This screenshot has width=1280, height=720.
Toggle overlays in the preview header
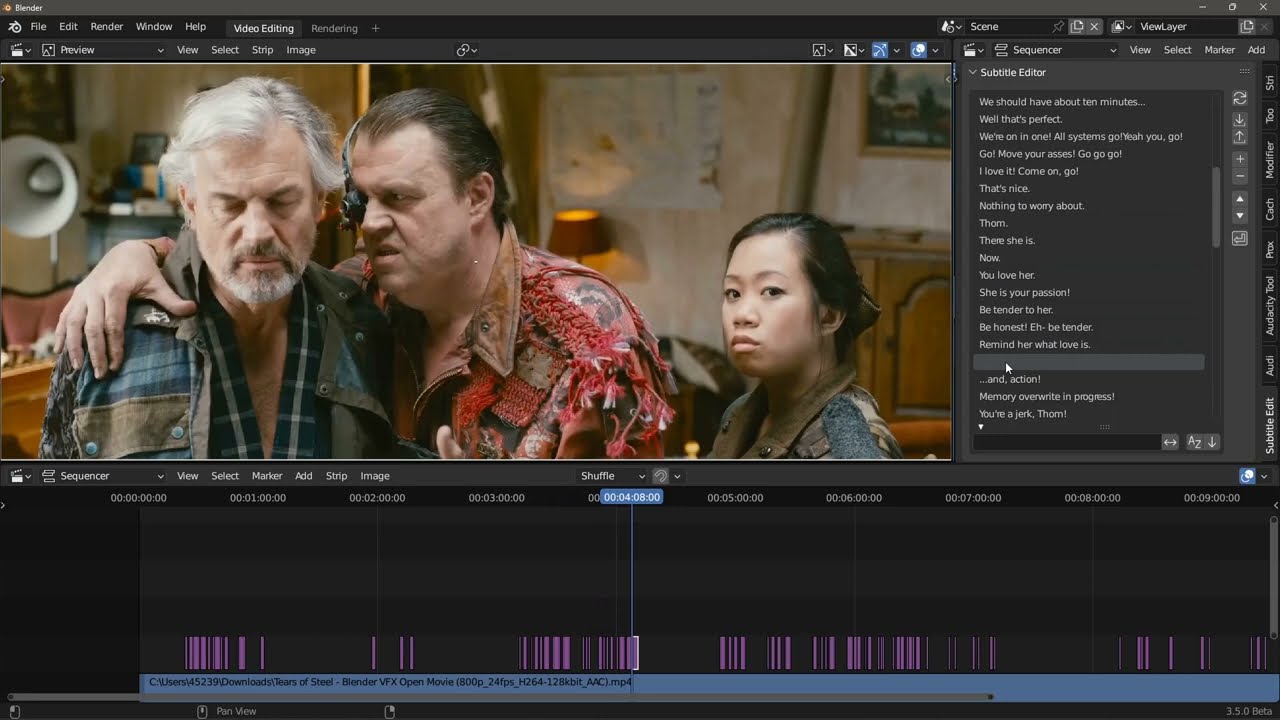(x=918, y=50)
